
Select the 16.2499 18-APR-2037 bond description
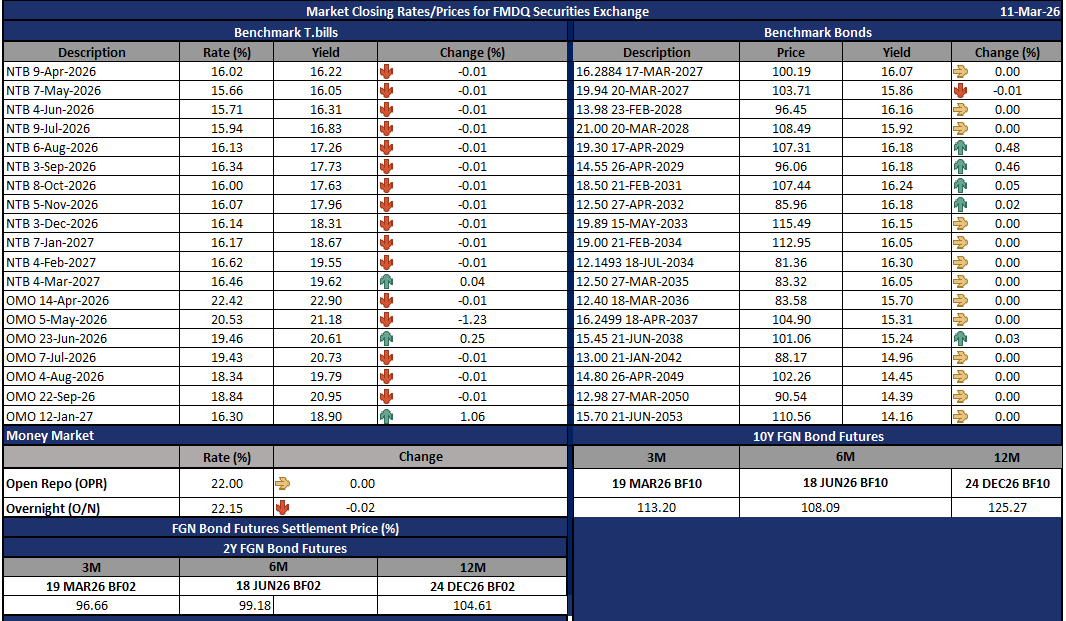click(656, 320)
